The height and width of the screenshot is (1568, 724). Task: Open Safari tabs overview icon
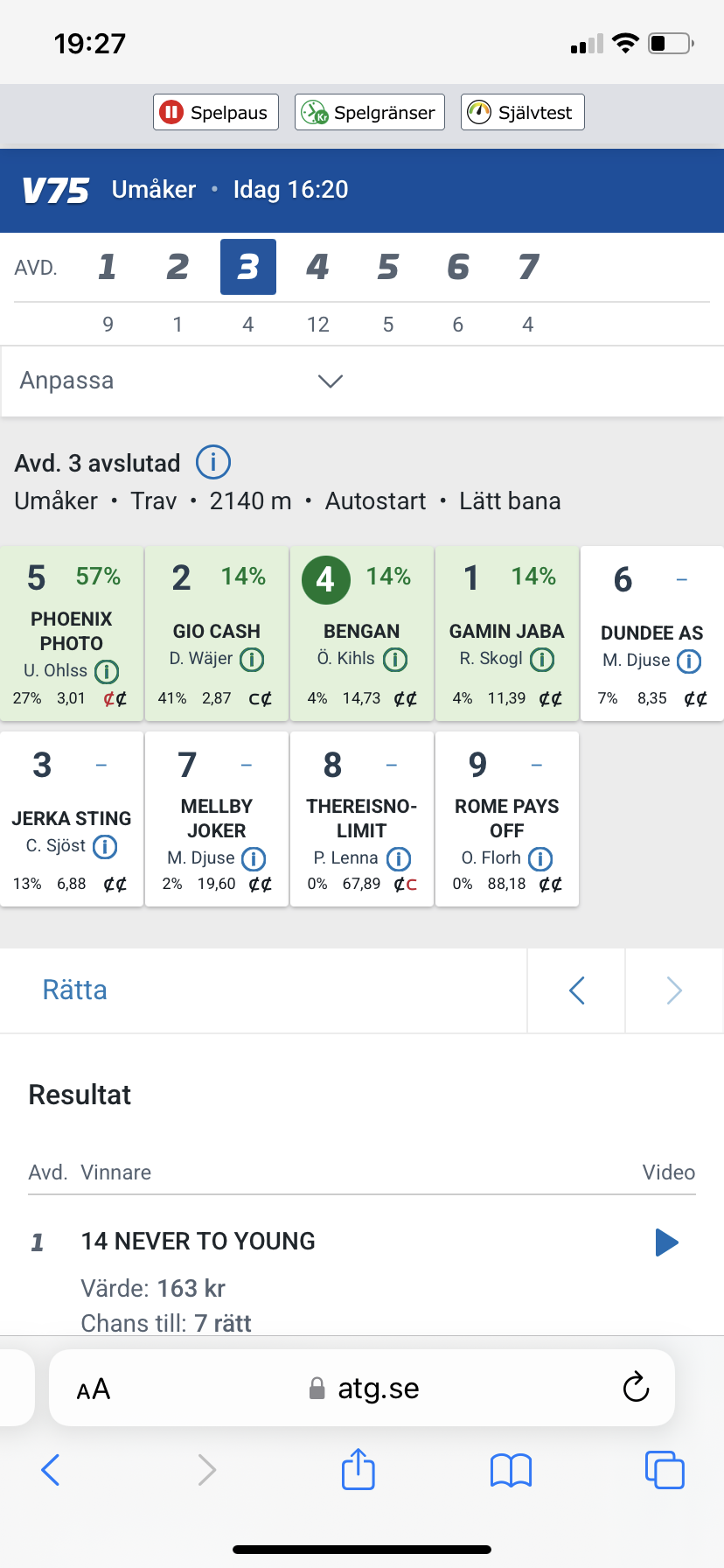point(665,1469)
